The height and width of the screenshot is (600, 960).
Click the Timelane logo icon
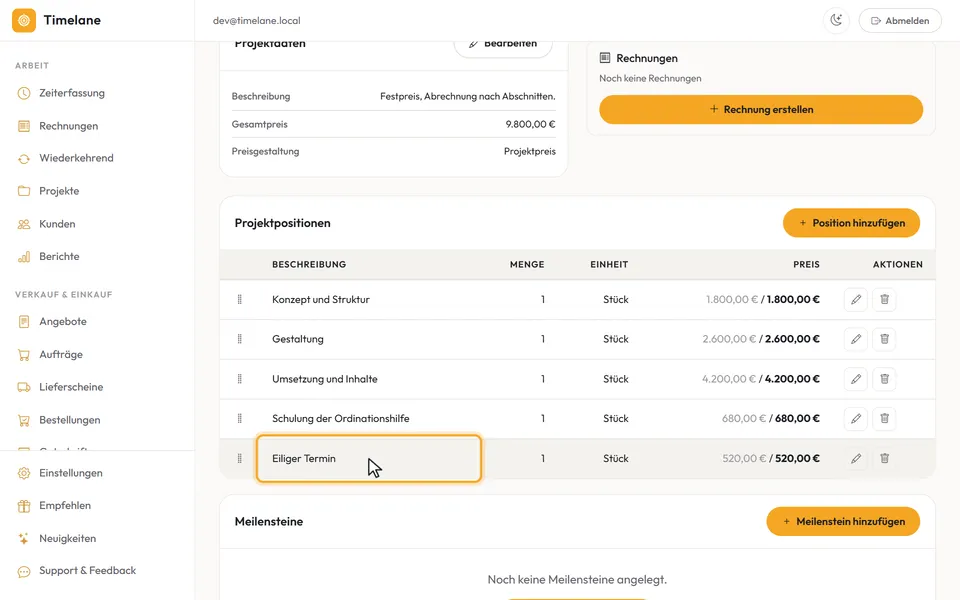coord(24,20)
